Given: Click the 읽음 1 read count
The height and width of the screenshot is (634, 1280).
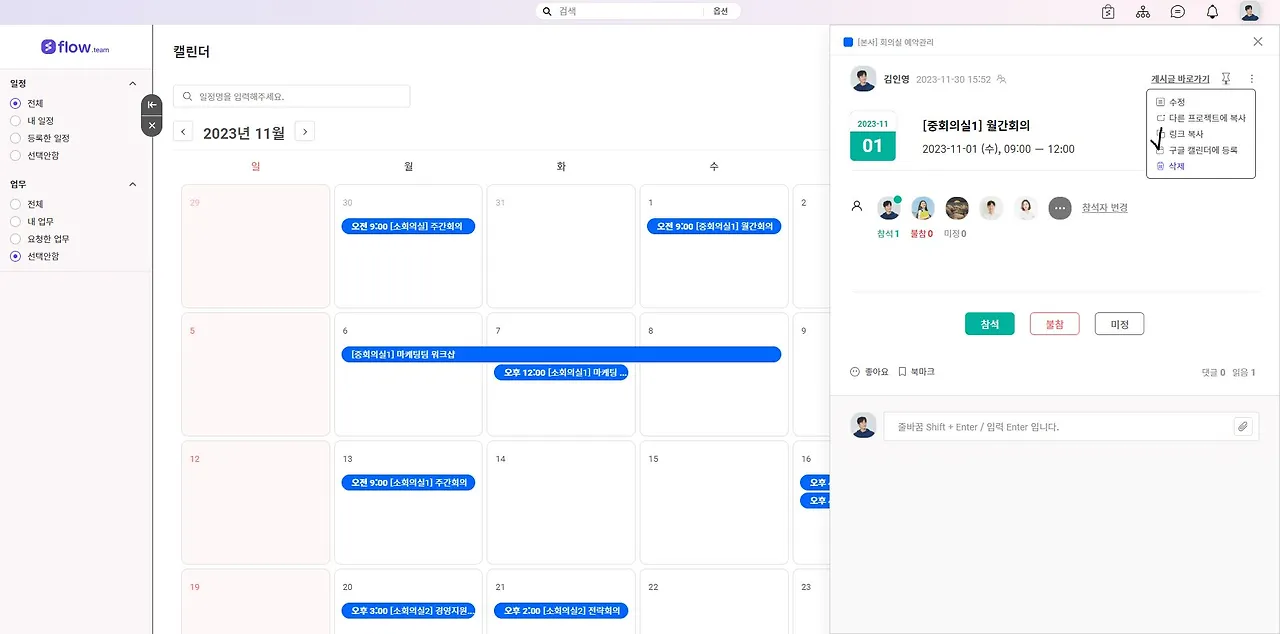Looking at the screenshot, I should click(x=1244, y=373).
